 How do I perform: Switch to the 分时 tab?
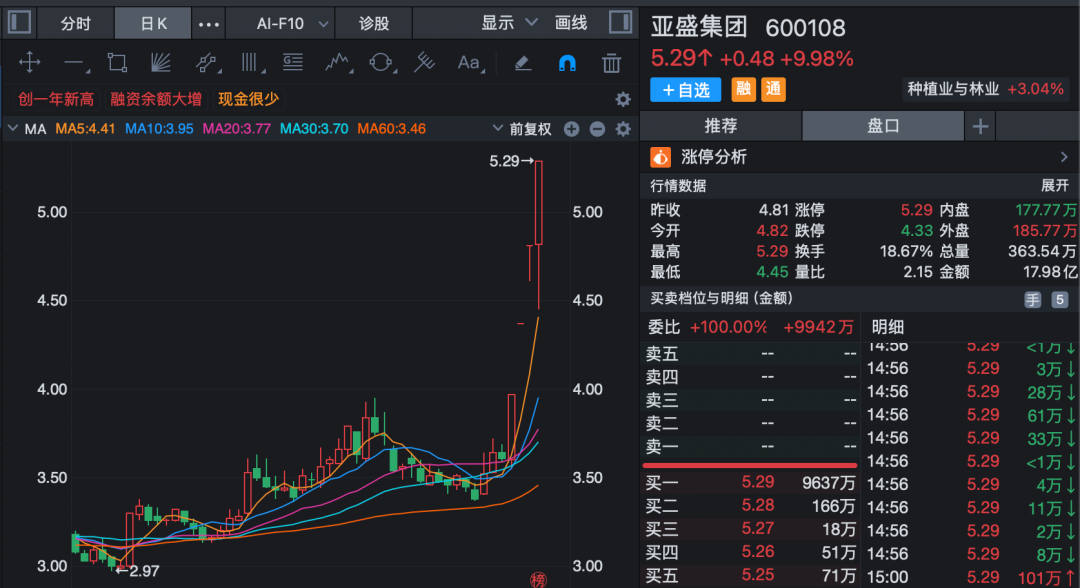point(75,23)
